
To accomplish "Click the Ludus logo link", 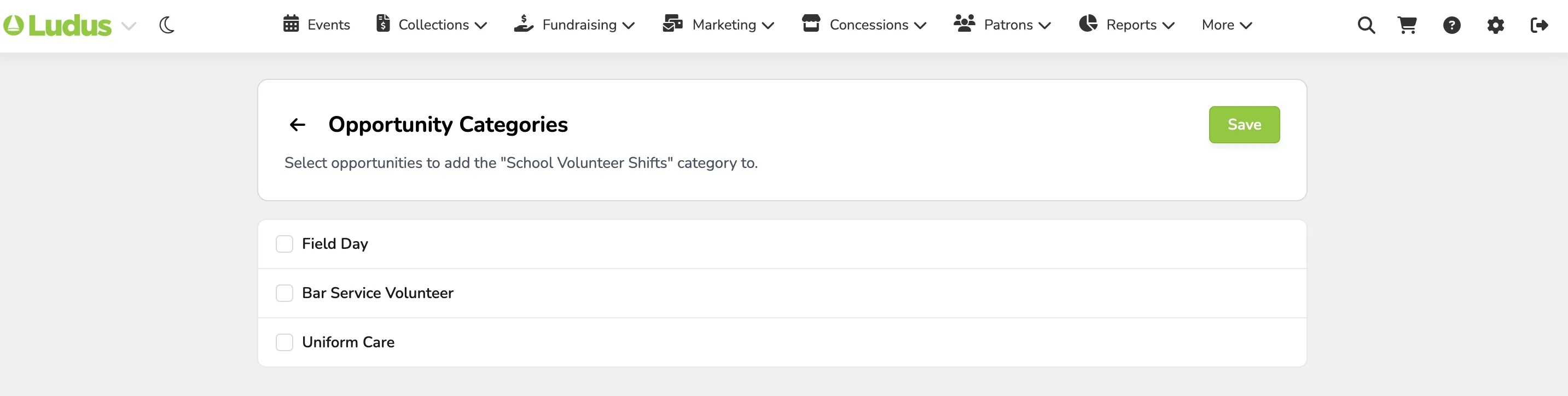I will [x=57, y=26].
